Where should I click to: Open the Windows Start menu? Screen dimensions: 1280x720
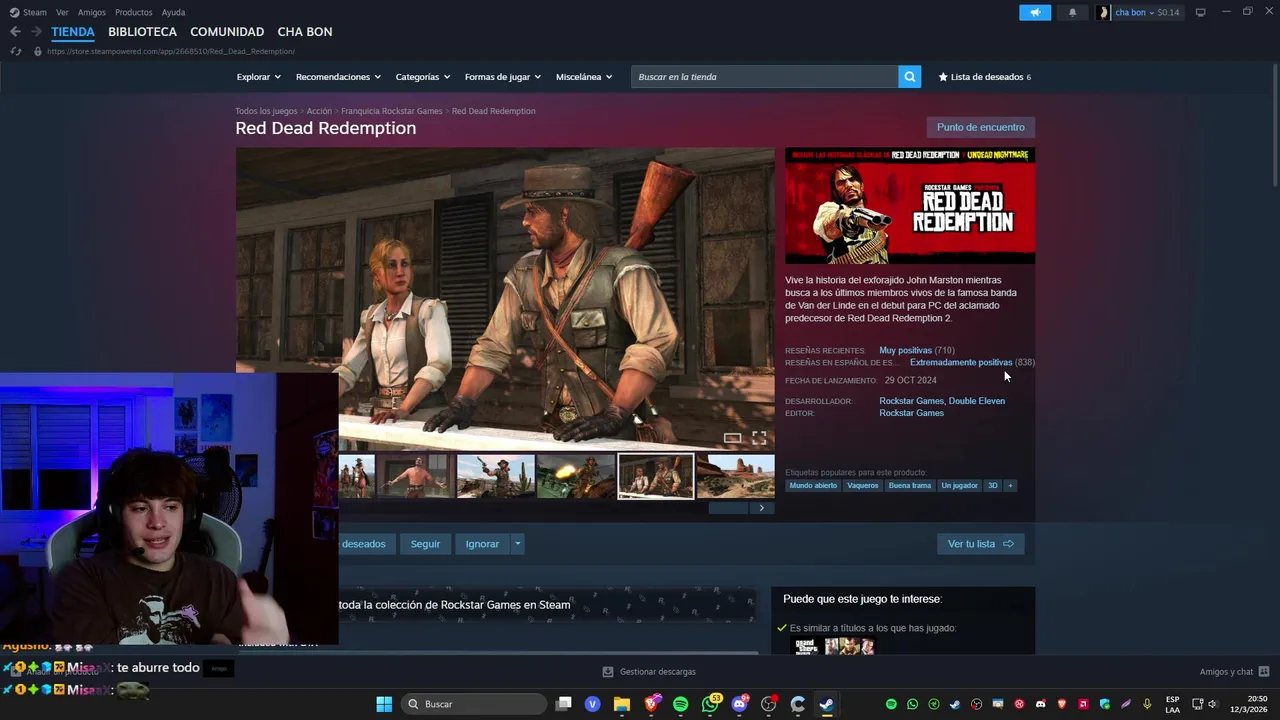coord(384,704)
